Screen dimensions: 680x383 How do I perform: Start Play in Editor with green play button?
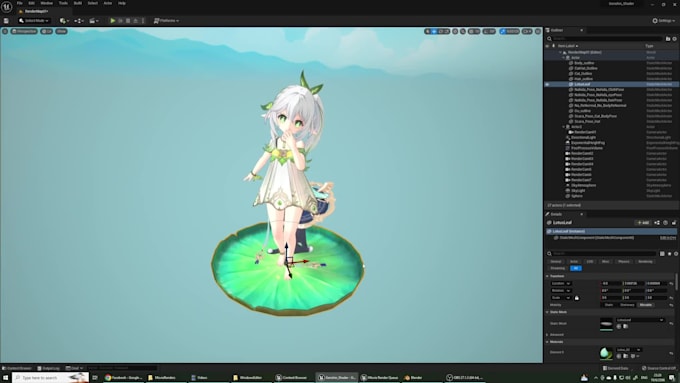click(x=113, y=21)
